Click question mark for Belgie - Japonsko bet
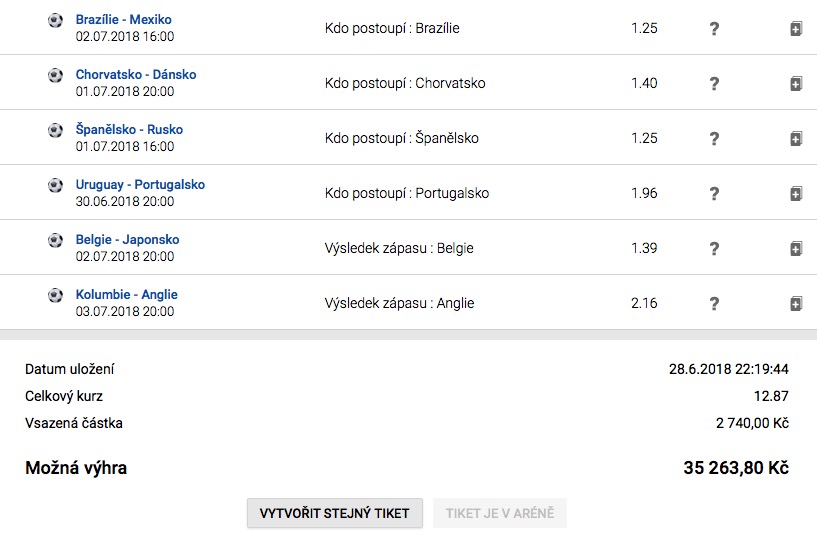 [714, 249]
